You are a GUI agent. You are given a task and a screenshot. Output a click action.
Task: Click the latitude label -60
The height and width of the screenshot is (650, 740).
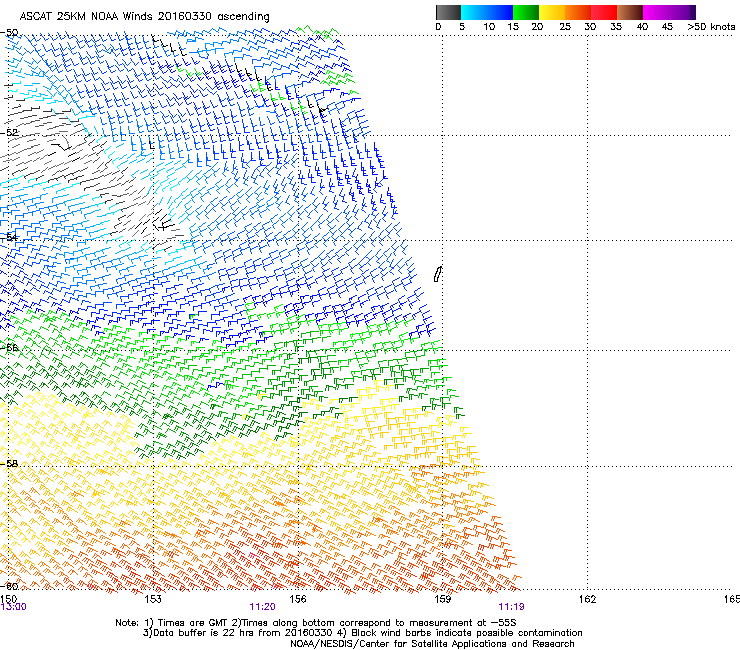pos(9,586)
